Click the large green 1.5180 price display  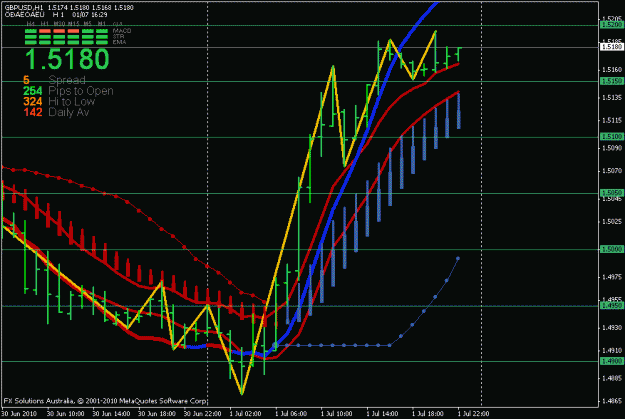click(x=67, y=59)
